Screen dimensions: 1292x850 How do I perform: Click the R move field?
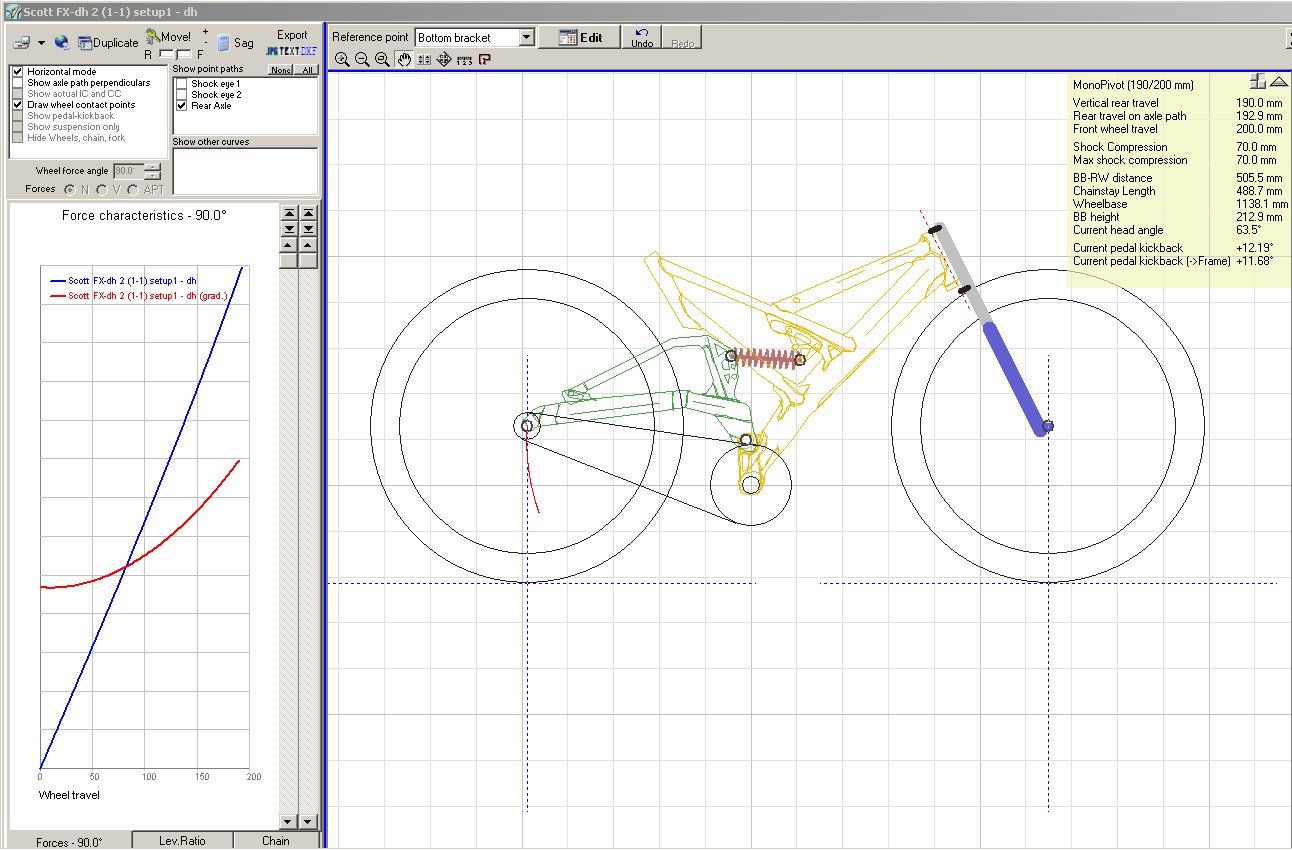167,54
